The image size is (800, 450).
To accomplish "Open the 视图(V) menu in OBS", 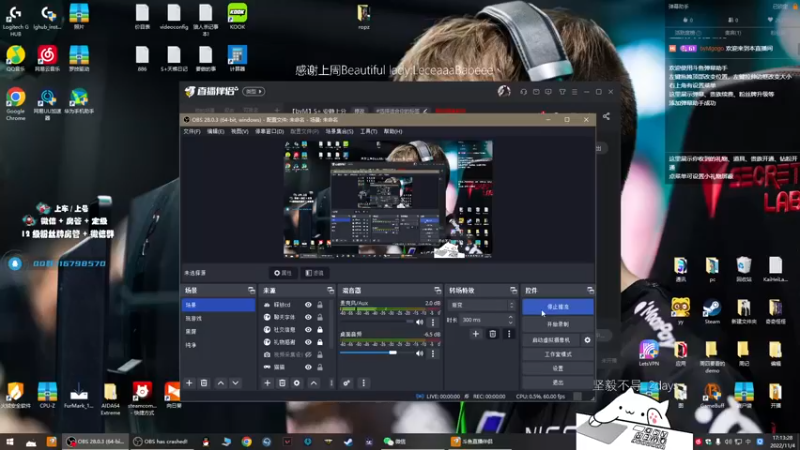I will [x=239, y=132].
